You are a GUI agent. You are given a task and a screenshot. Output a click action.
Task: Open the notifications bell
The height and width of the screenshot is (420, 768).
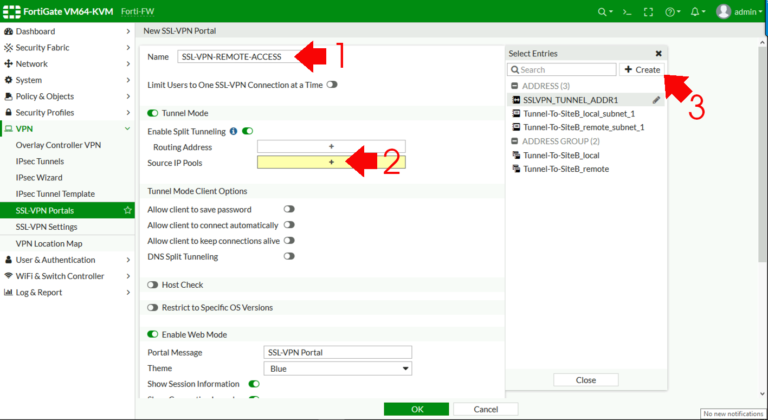pyautogui.click(x=697, y=12)
